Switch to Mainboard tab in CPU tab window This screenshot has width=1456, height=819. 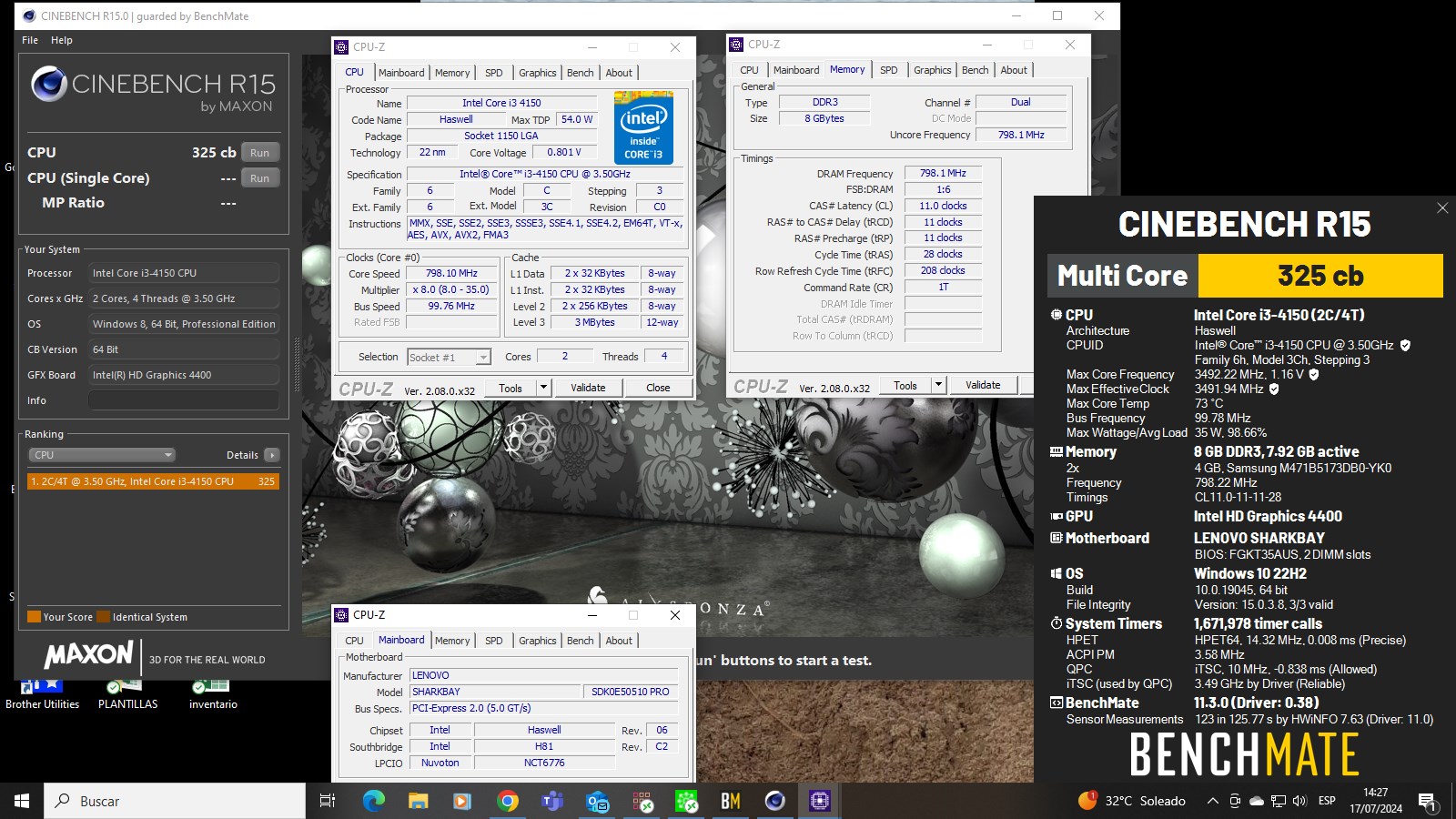(x=401, y=73)
